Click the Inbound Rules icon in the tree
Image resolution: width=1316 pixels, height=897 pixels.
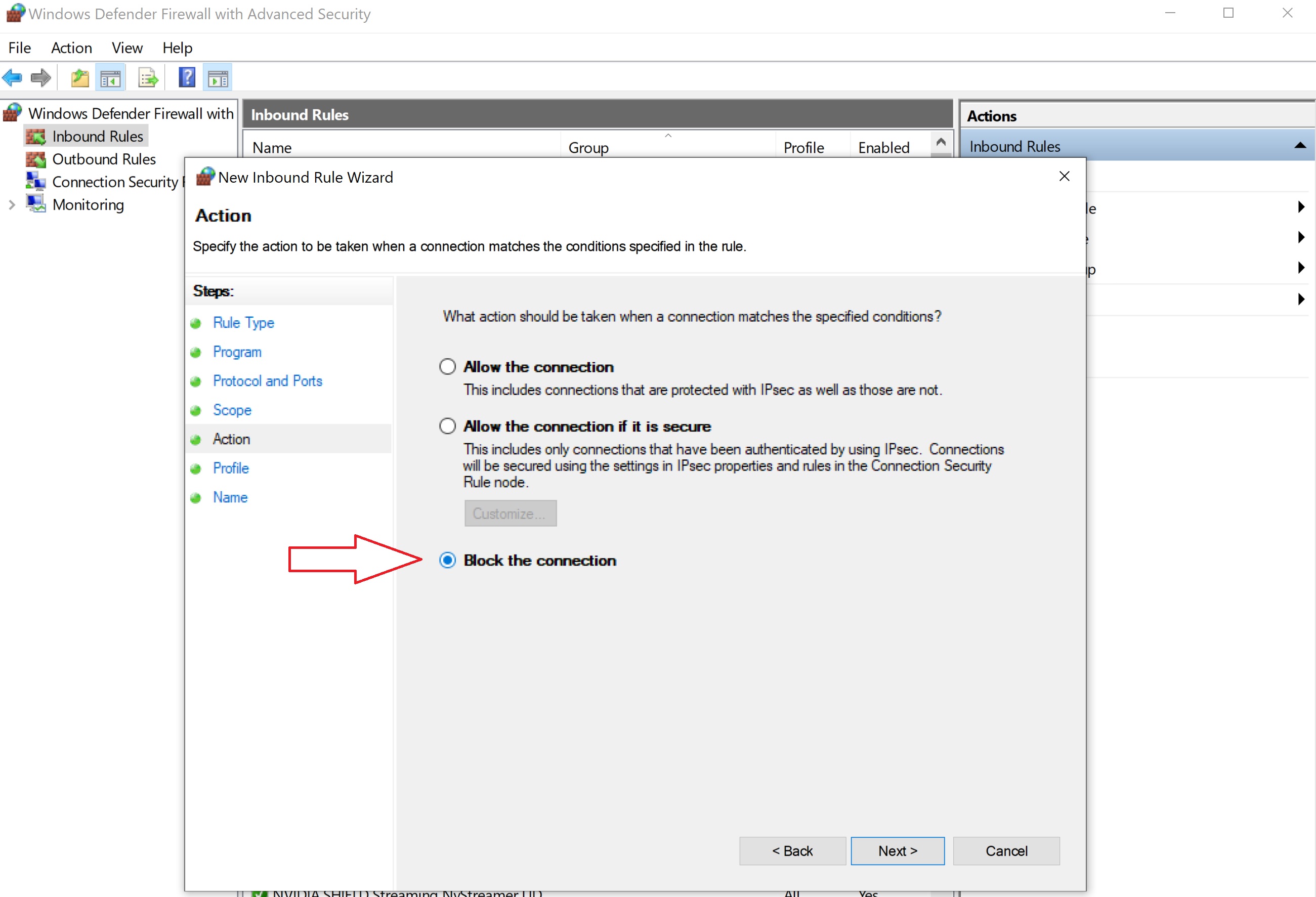coord(36,137)
